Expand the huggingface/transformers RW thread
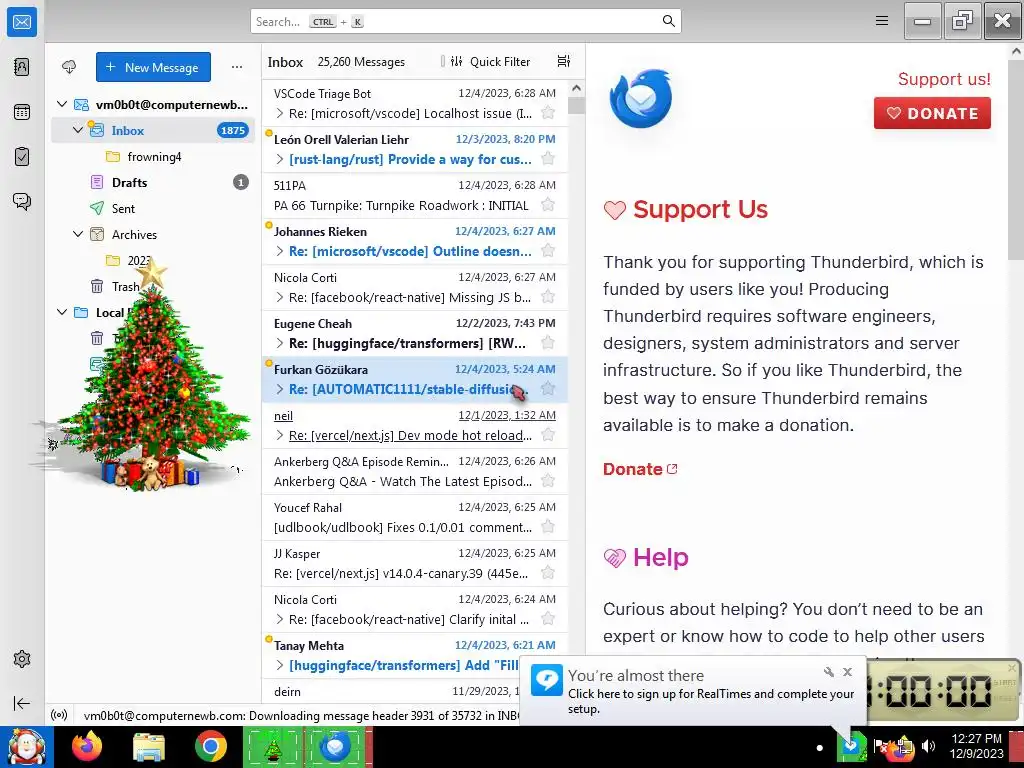The image size is (1024, 768). pos(280,344)
